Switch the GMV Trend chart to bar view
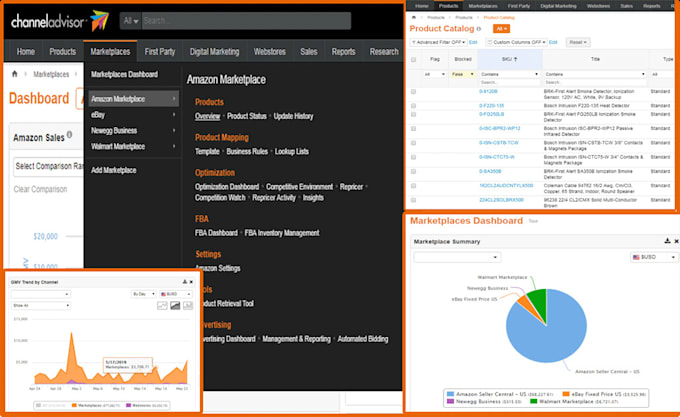 point(188,306)
